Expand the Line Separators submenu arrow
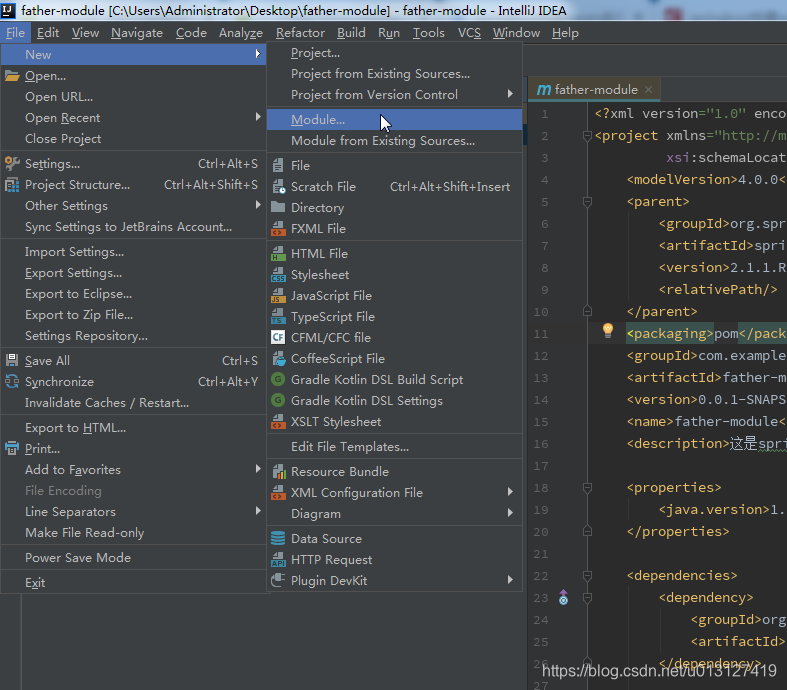Image resolution: width=787 pixels, height=690 pixels. pos(258,511)
